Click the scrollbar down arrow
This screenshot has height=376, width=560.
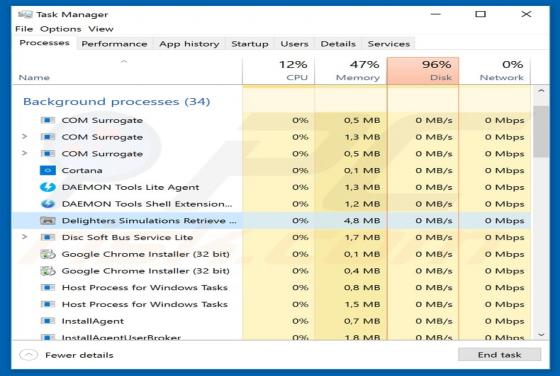[x=541, y=335]
